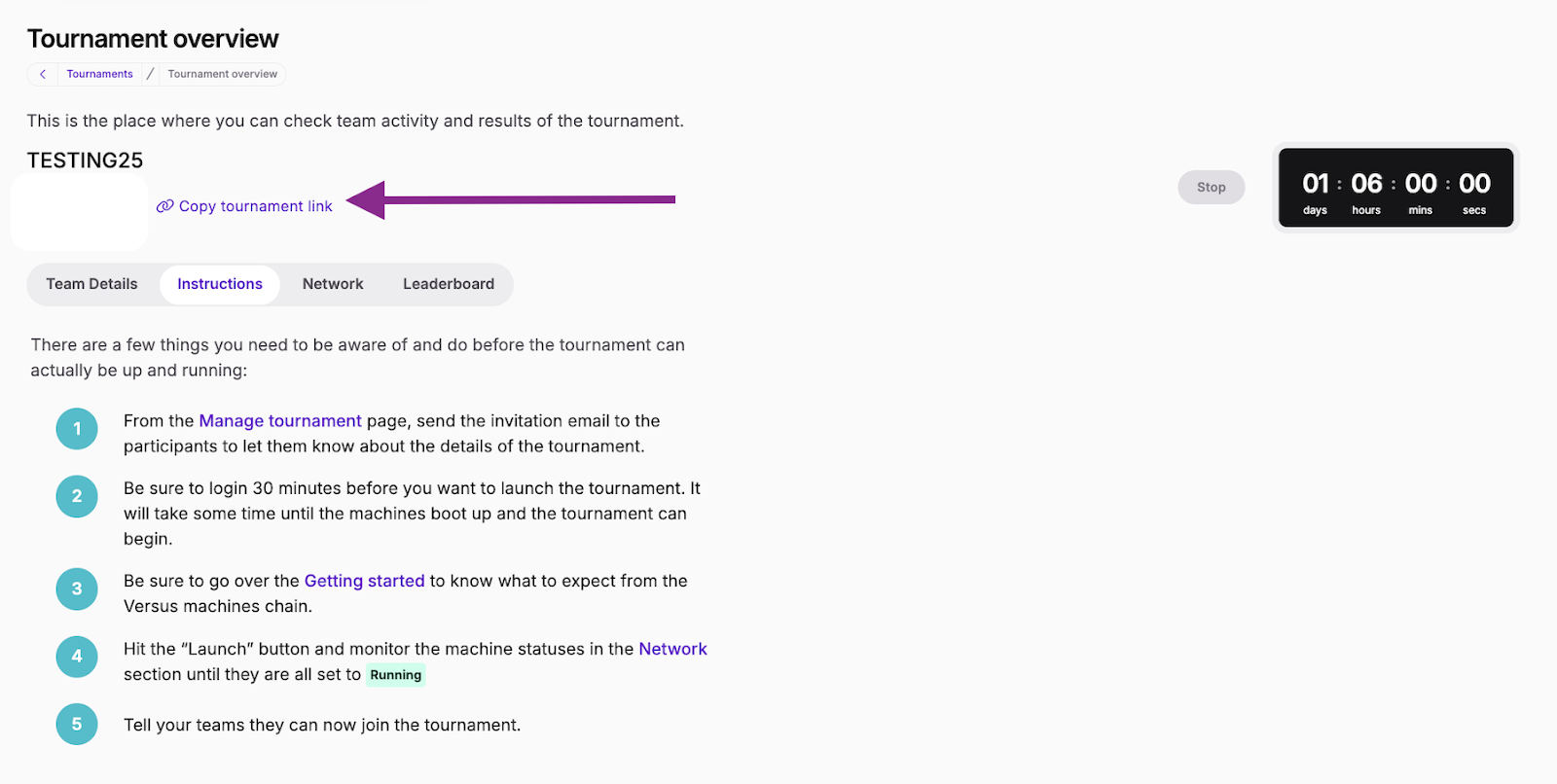This screenshot has height=784, width=1557.
Task: Select the step 3 number circle
Action: point(77,588)
